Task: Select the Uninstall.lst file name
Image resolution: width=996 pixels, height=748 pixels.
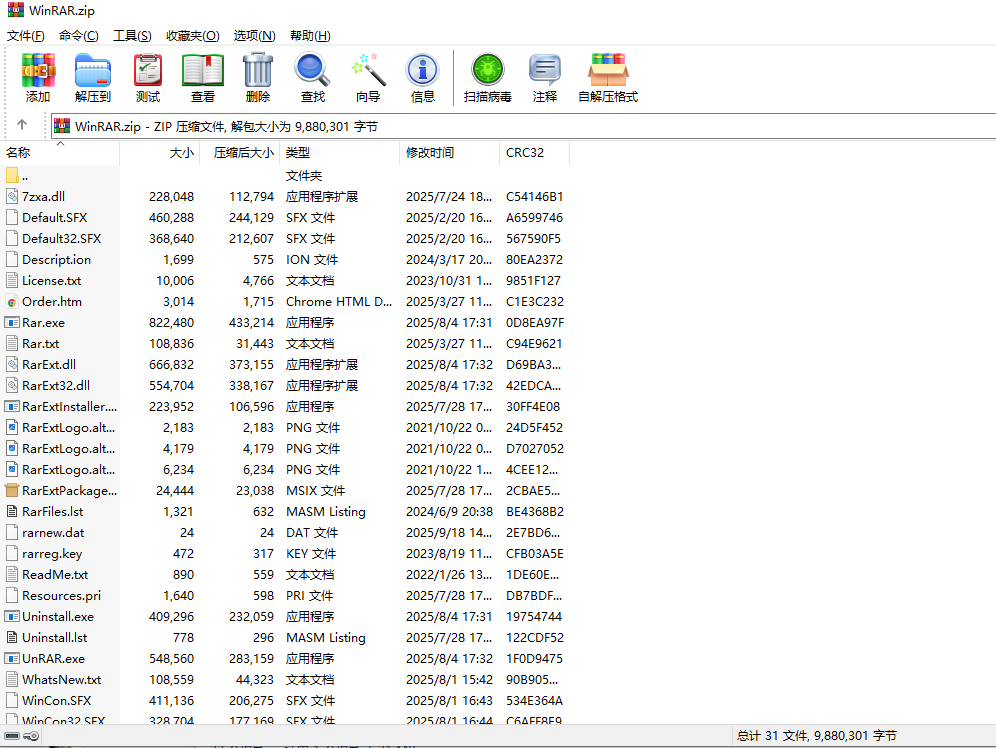Action: coord(55,638)
